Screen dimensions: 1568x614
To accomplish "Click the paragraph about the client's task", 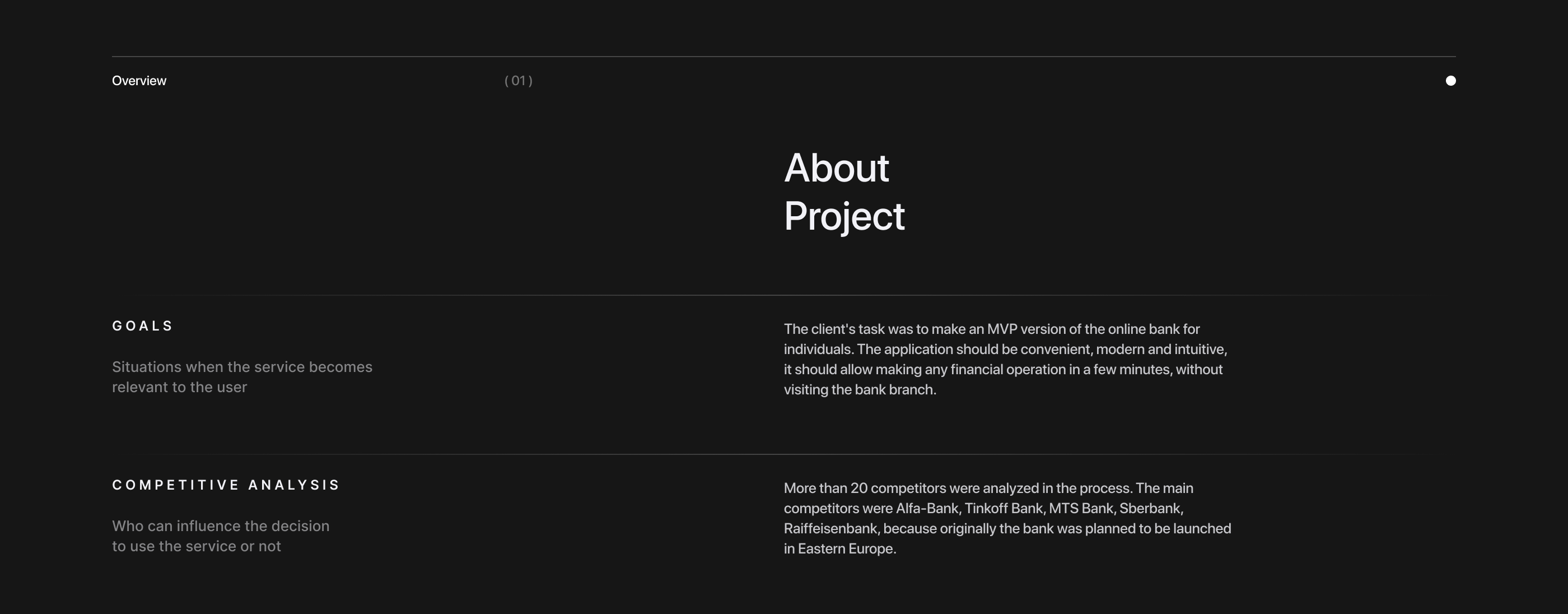I will [x=1004, y=360].
